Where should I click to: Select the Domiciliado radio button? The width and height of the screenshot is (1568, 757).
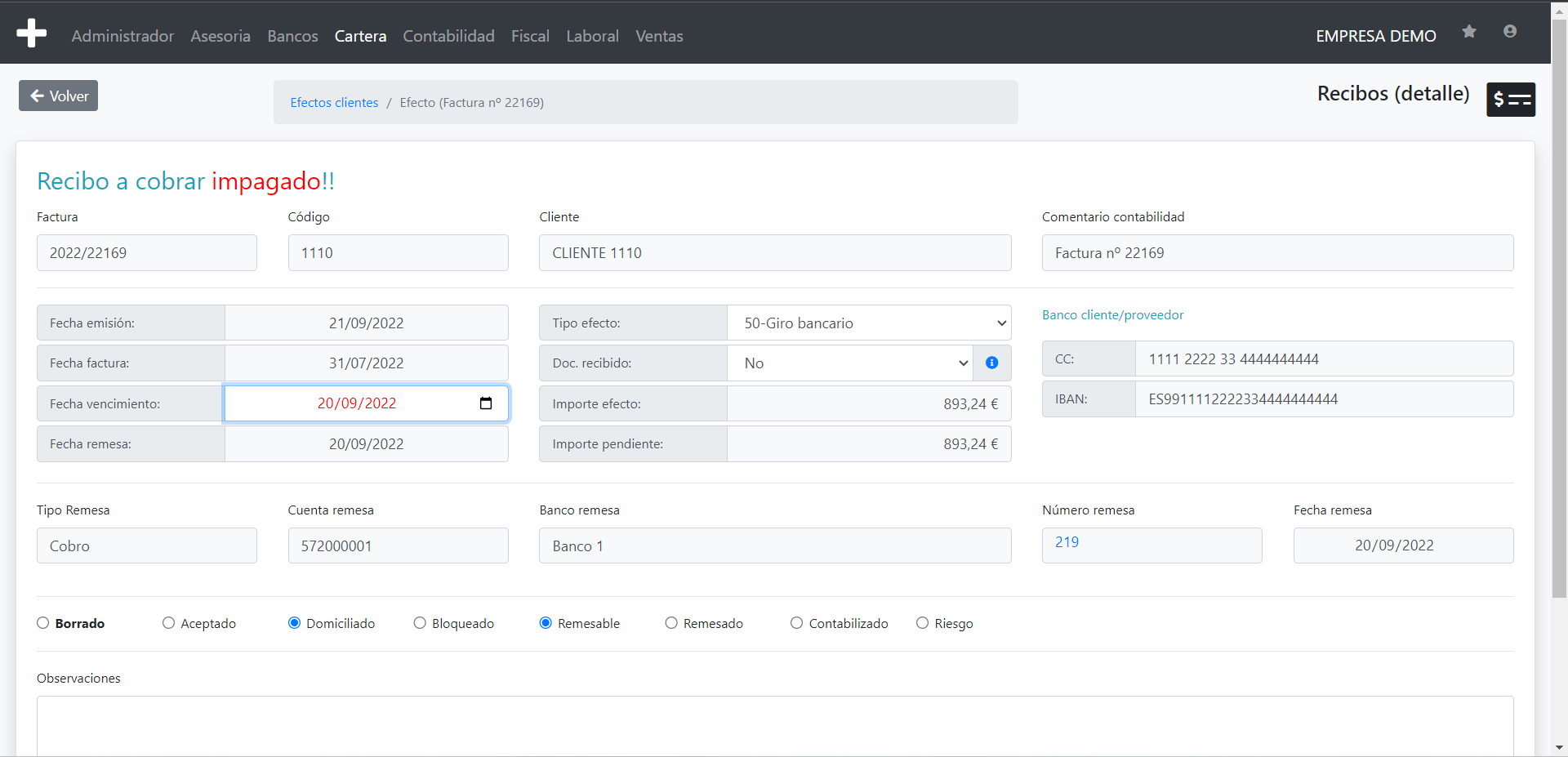(294, 623)
